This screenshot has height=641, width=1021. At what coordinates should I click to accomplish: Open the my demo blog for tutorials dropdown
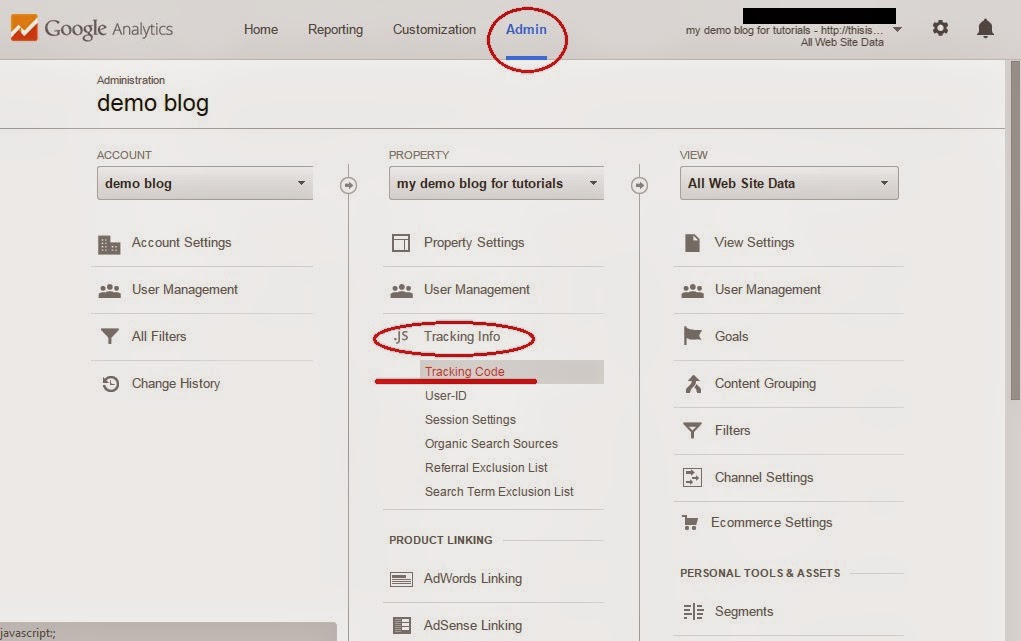click(496, 183)
